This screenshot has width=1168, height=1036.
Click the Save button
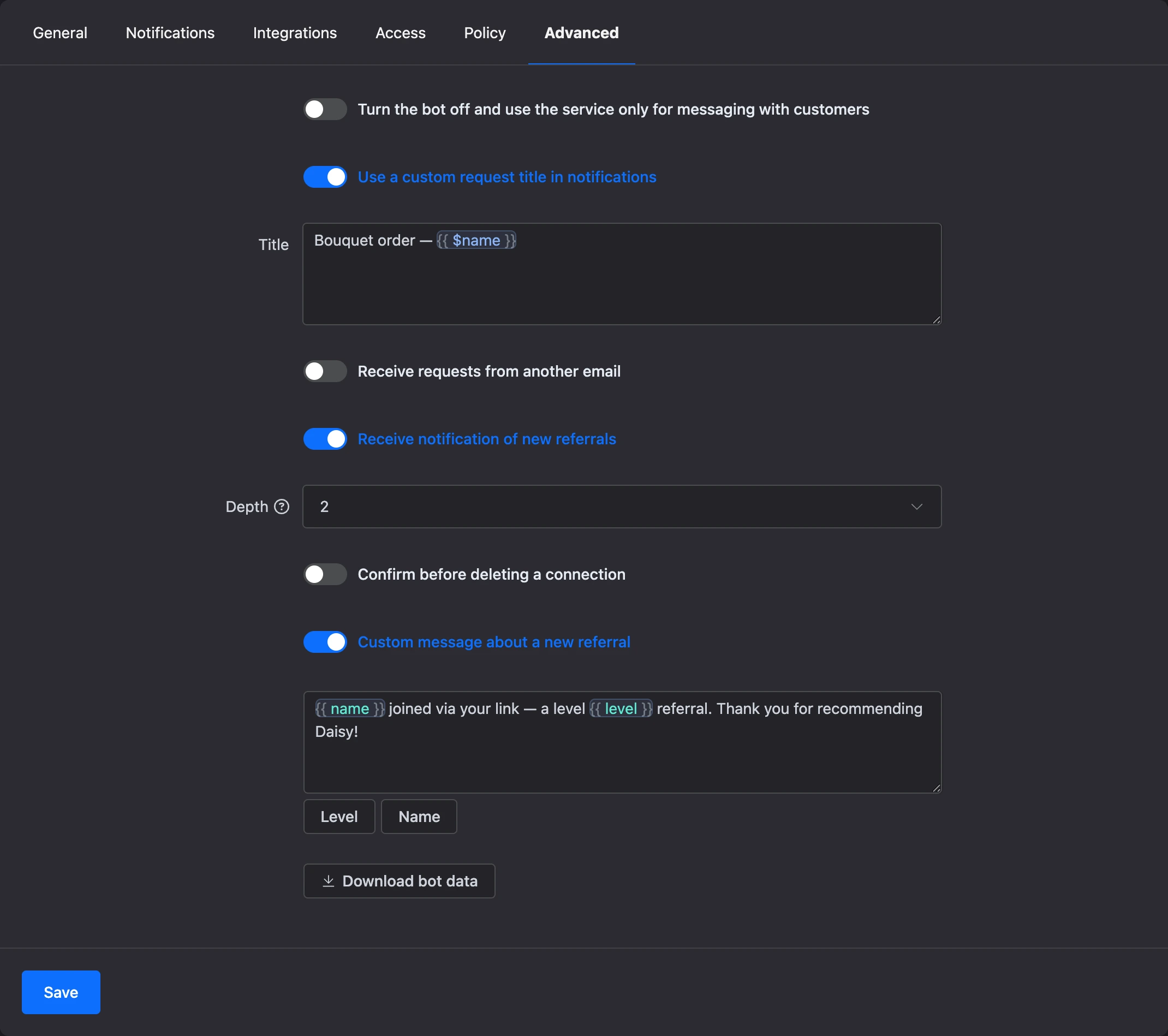(61, 992)
